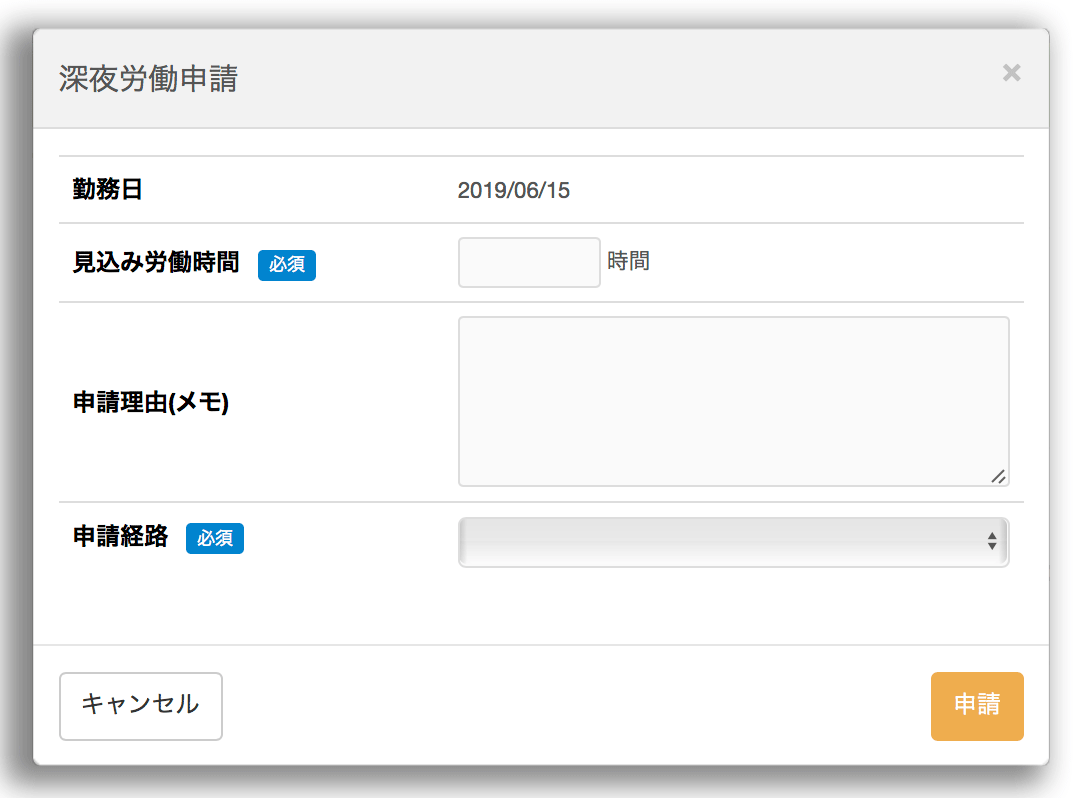
Task: Click the date value 2019/06/15
Action: [514, 190]
